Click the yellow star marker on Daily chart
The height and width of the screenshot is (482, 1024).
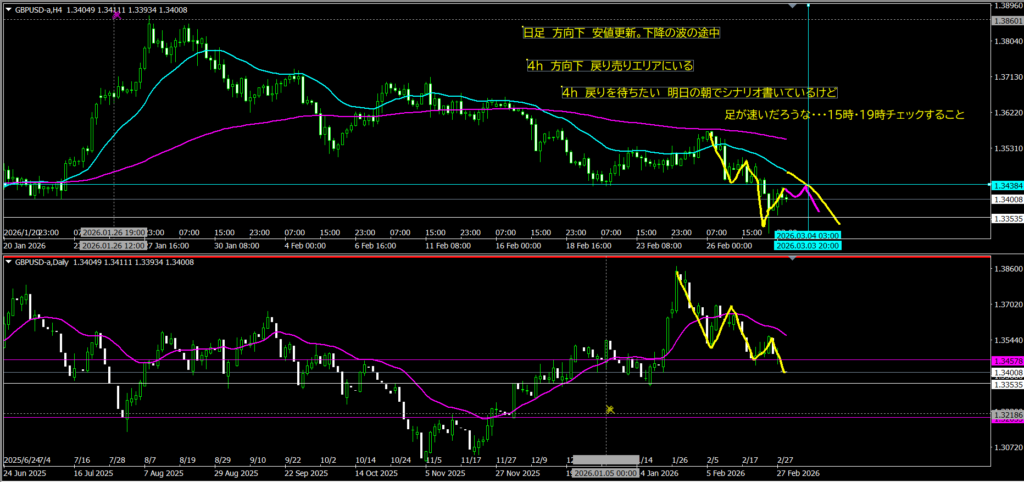[609, 409]
